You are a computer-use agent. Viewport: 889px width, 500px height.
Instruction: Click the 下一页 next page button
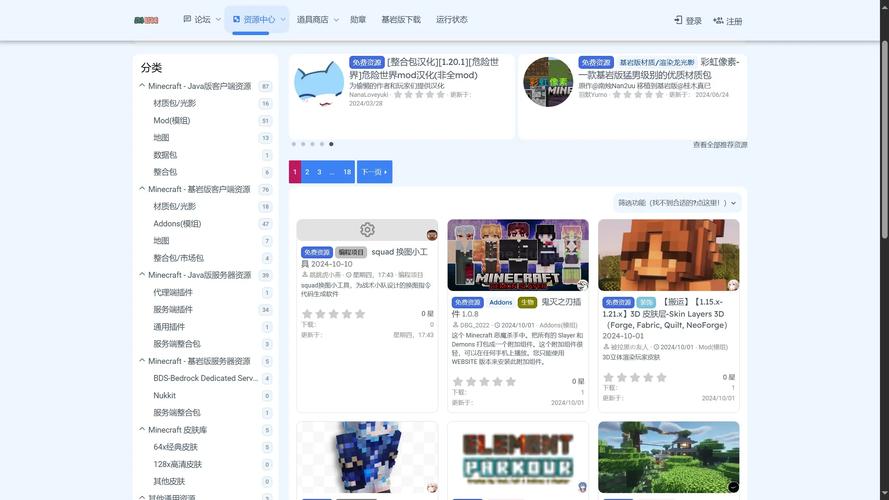374,172
